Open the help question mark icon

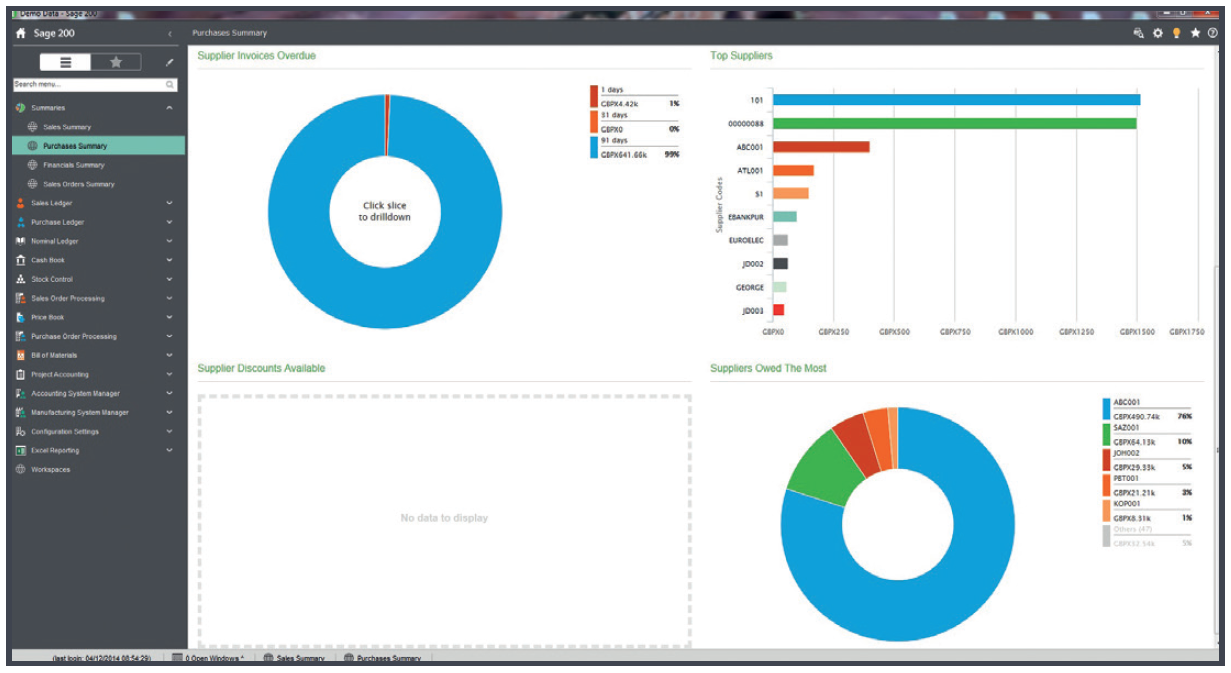click(1213, 33)
